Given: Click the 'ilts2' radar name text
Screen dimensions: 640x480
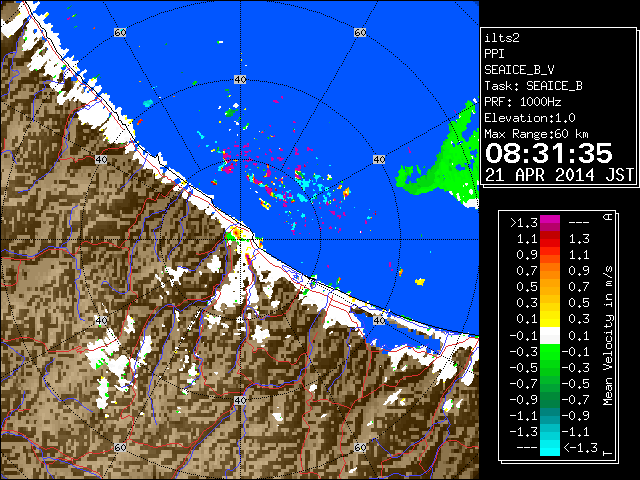Looking at the screenshot, I should point(502,38).
